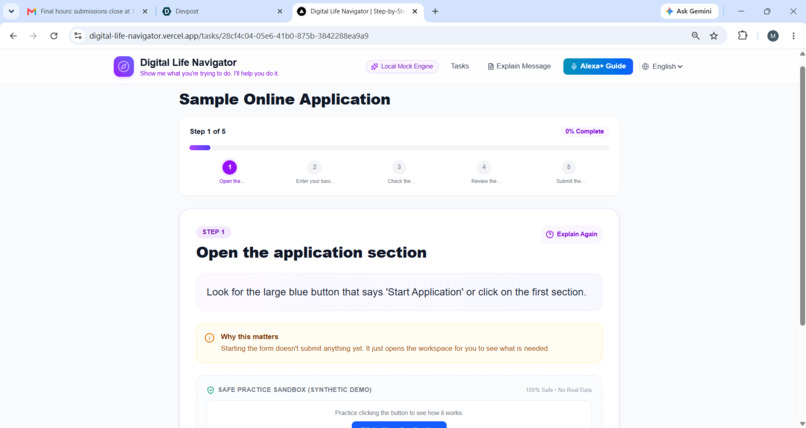Open a new browser tab
The width and height of the screenshot is (806, 428).
[x=435, y=11]
